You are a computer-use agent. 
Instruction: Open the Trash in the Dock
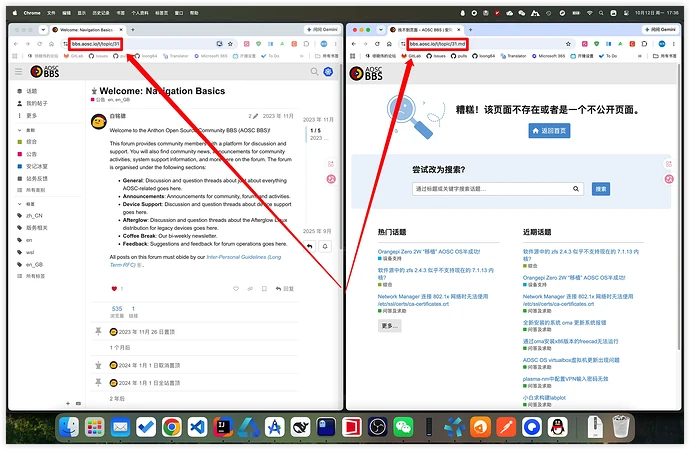pos(620,426)
